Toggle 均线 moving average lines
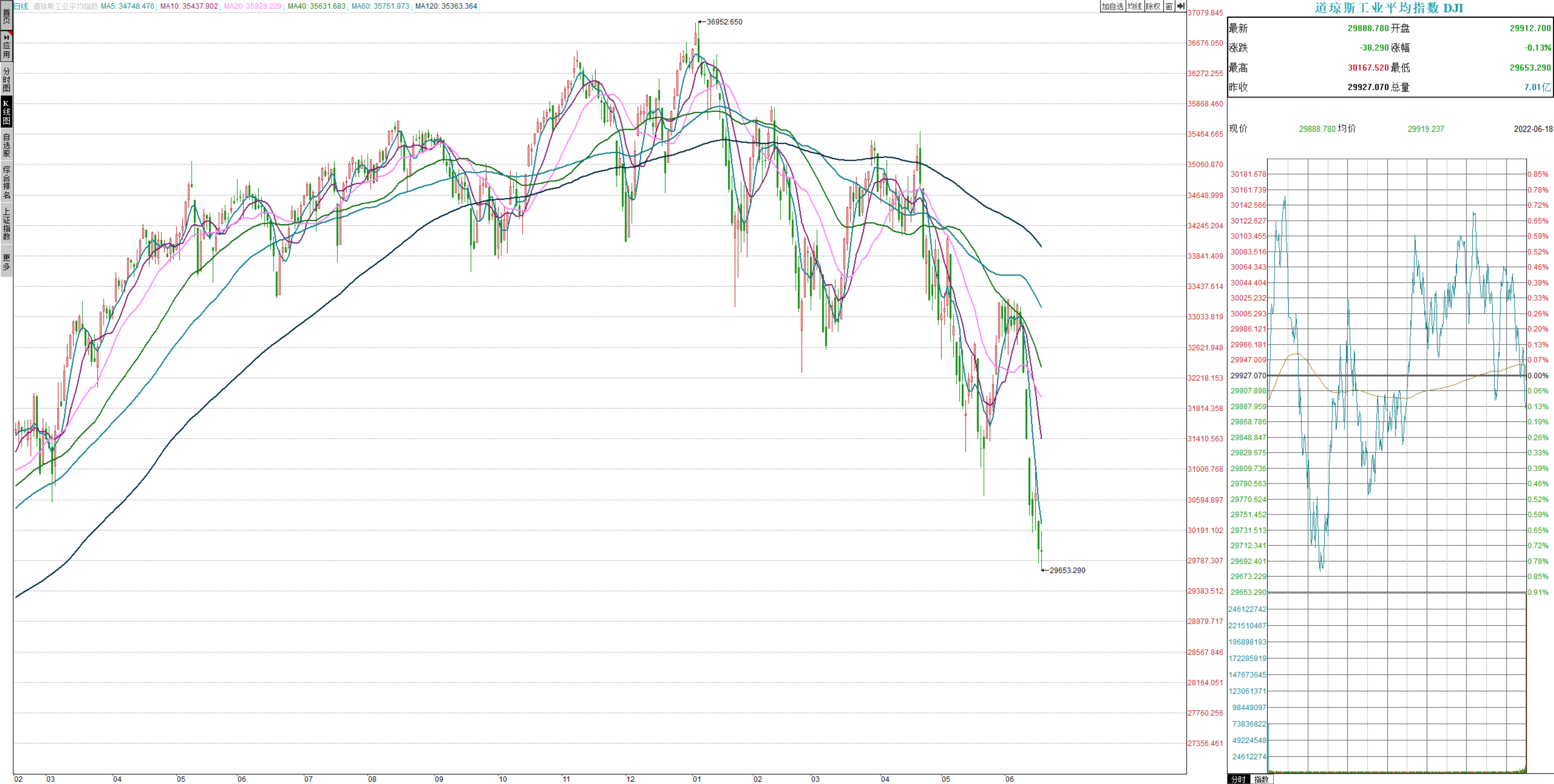 tap(1135, 6)
